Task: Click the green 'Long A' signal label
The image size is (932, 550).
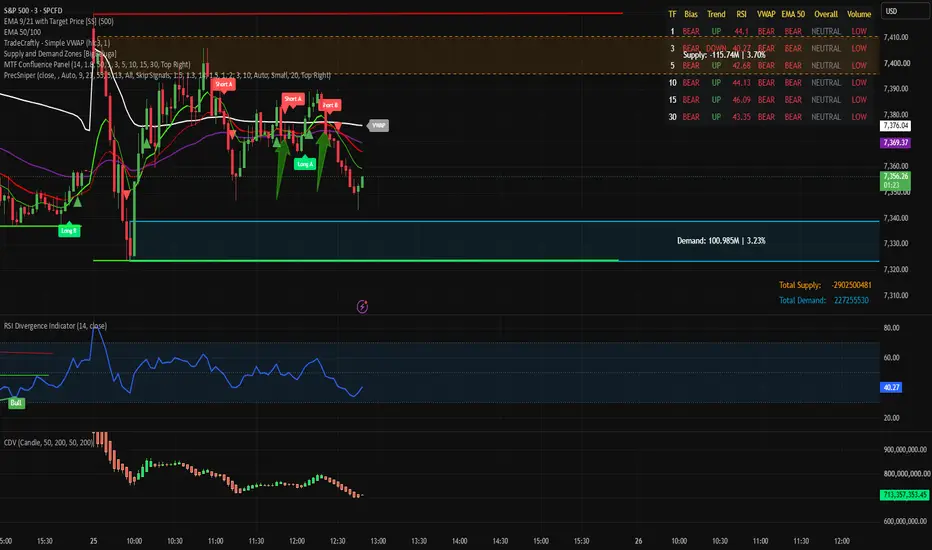Action: pyautogui.click(x=304, y=164)
